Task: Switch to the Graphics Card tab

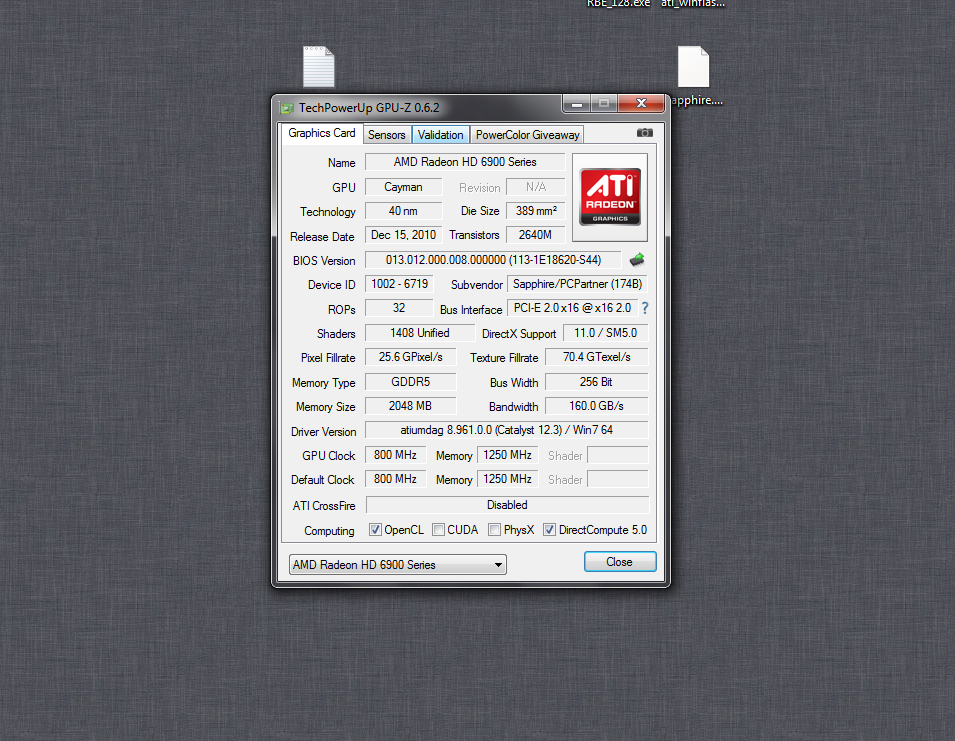Action: [x=322, y=133]
